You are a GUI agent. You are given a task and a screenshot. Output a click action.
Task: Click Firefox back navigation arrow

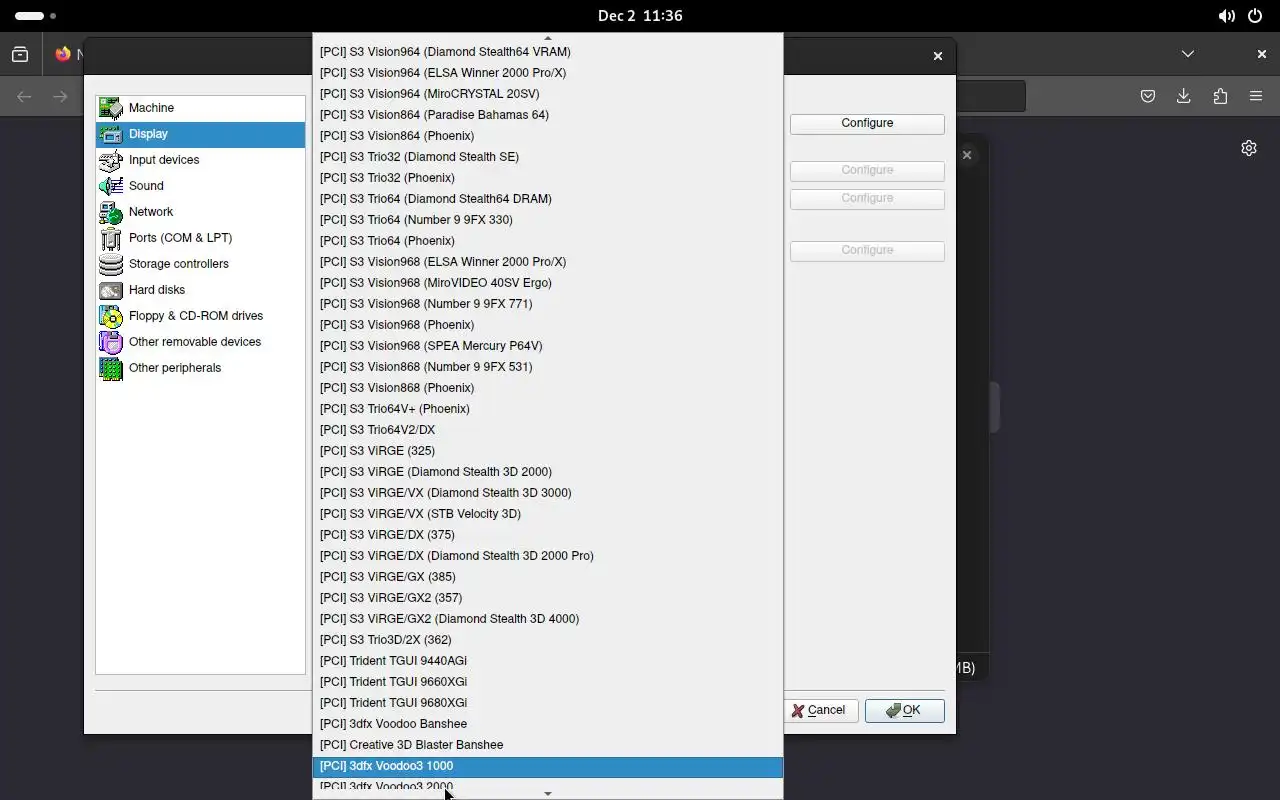coord(25,96)
